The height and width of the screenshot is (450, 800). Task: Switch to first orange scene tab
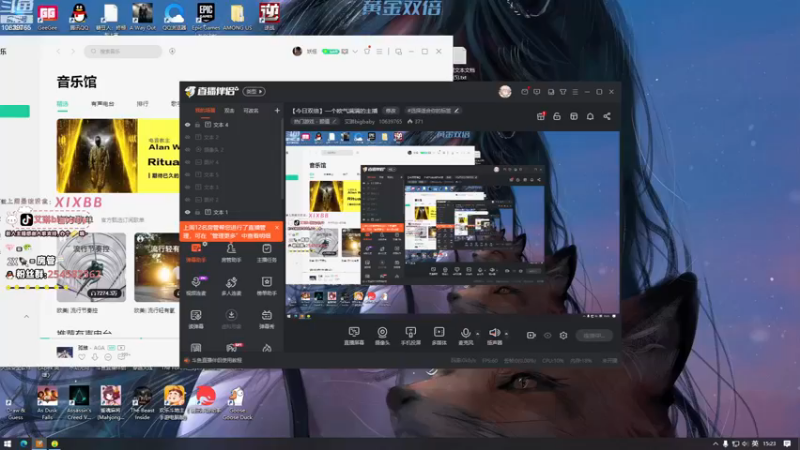point(205,110)
